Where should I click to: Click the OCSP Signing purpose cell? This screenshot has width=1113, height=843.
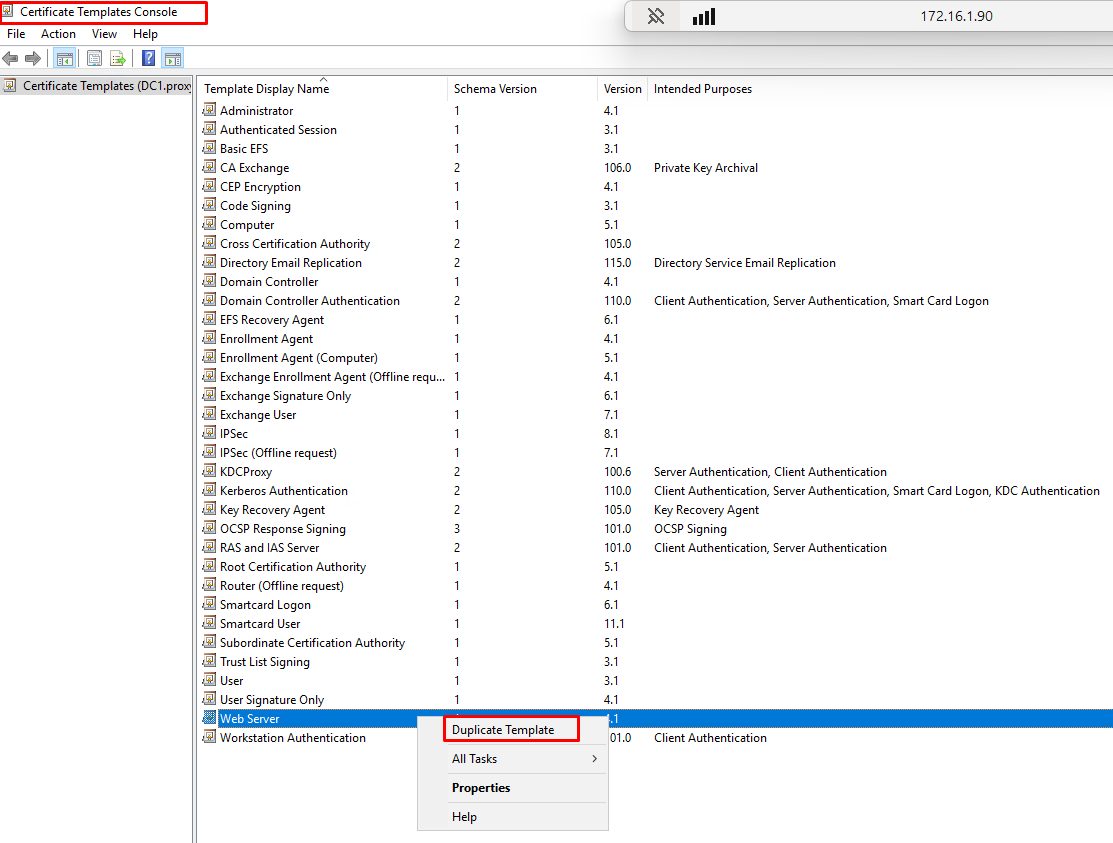point(690,529)
